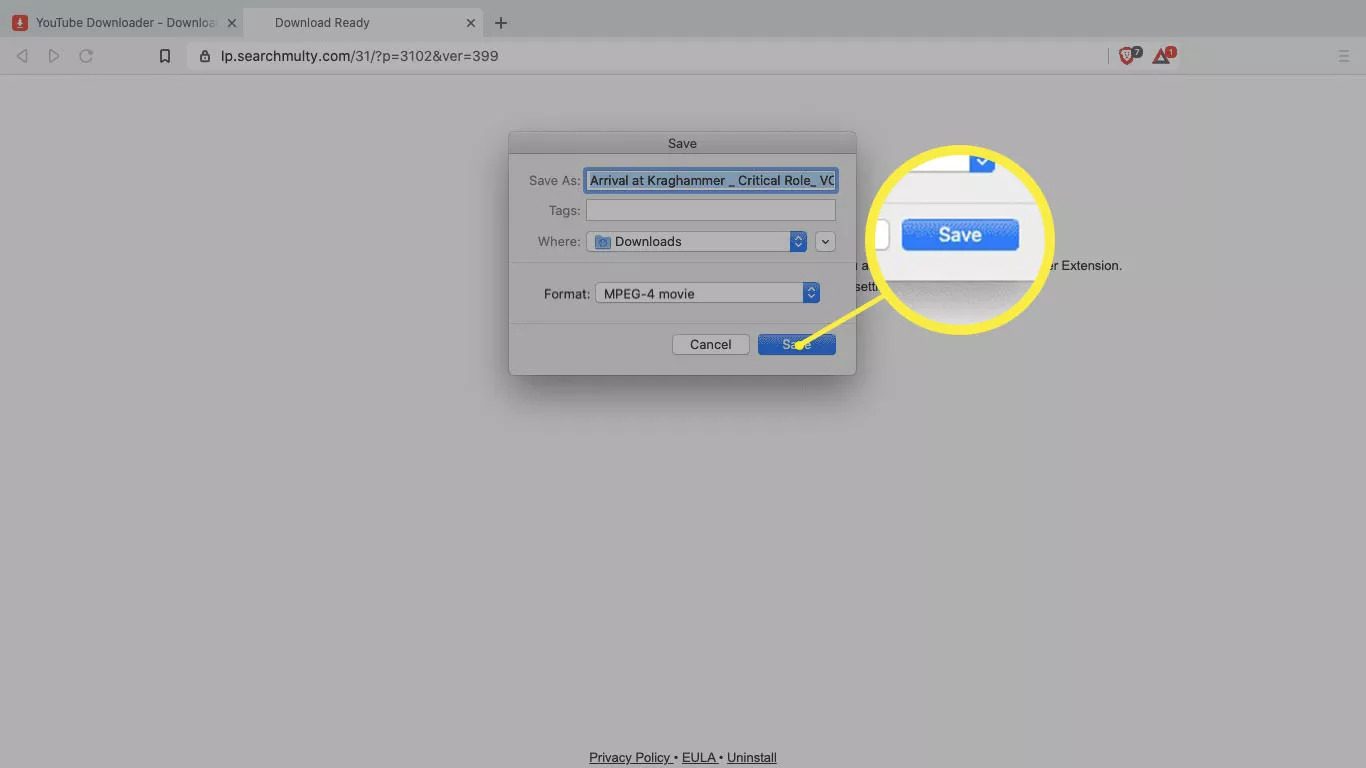1366x768 pixels.
Task: Reload the current page
Action: [x=86, y=57]
